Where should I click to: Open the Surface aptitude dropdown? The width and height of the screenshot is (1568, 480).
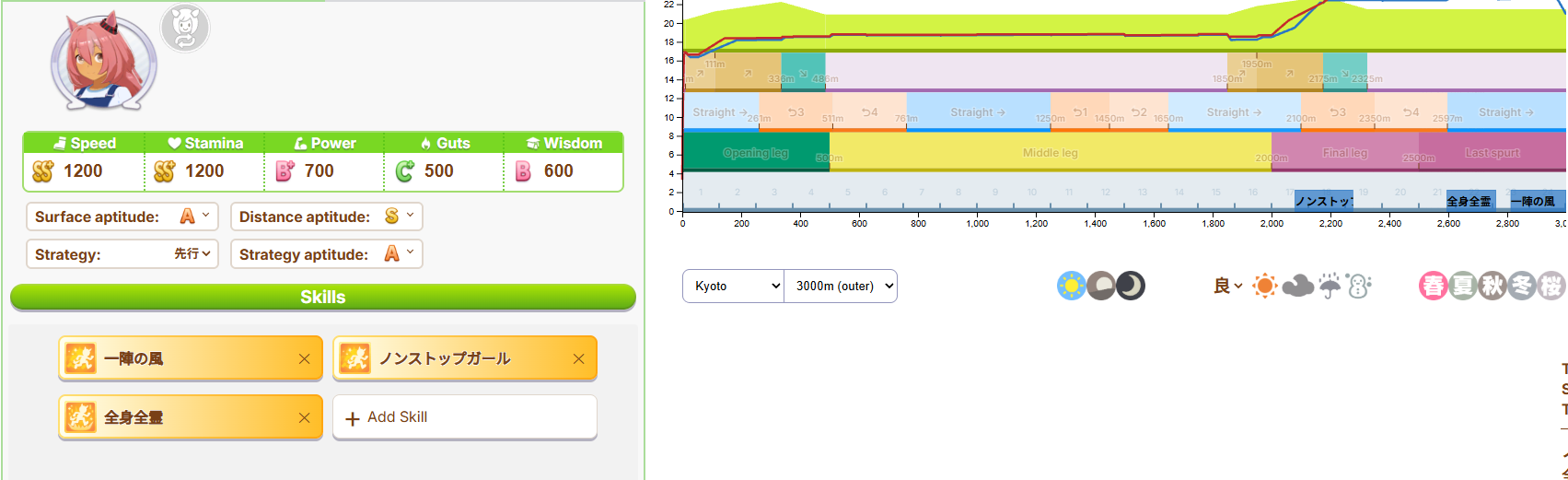122,217
